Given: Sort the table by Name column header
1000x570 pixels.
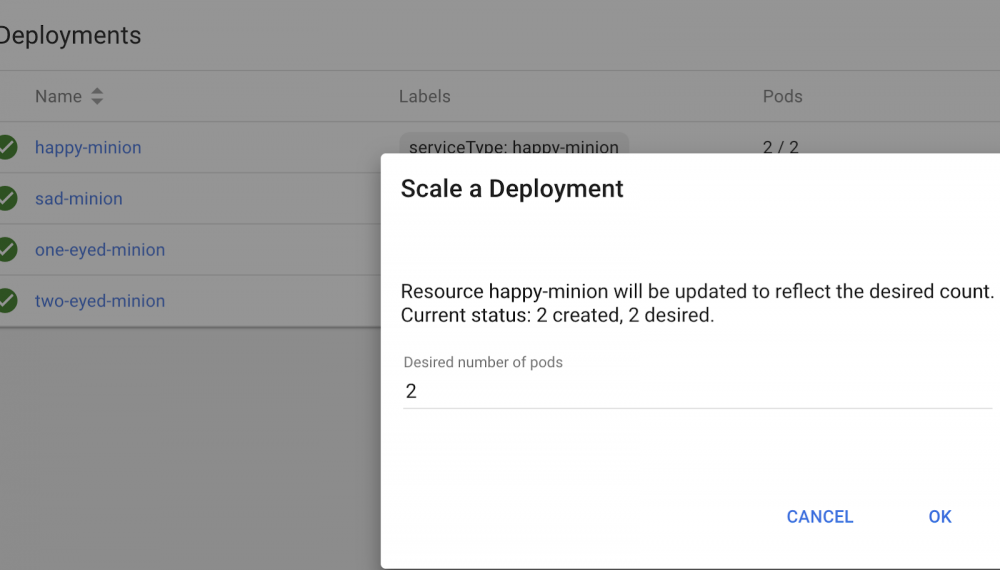Looking at the screenshot, I should tap(58, 97).
